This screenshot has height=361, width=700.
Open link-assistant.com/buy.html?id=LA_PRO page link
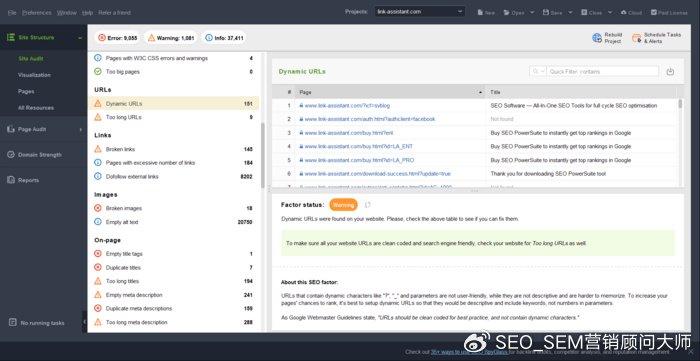pyautogui.click(x=359, y=160)
